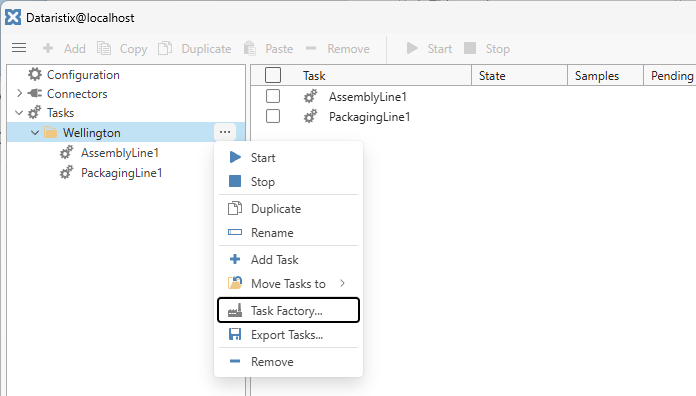Viewport: 696px width, 396px height.
Task: Click the Start play icon in context menu
Action: click(235, 157)
